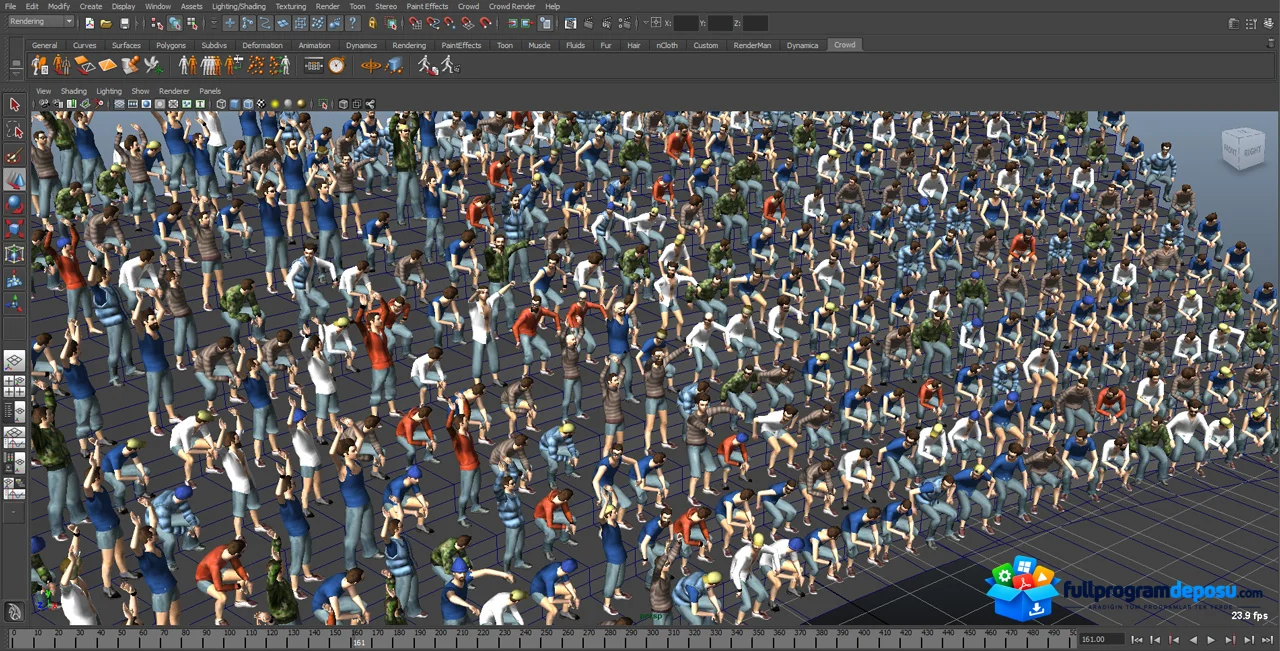Pick the Scale tool
1280x651 pixels.
(x=14, y=229)
